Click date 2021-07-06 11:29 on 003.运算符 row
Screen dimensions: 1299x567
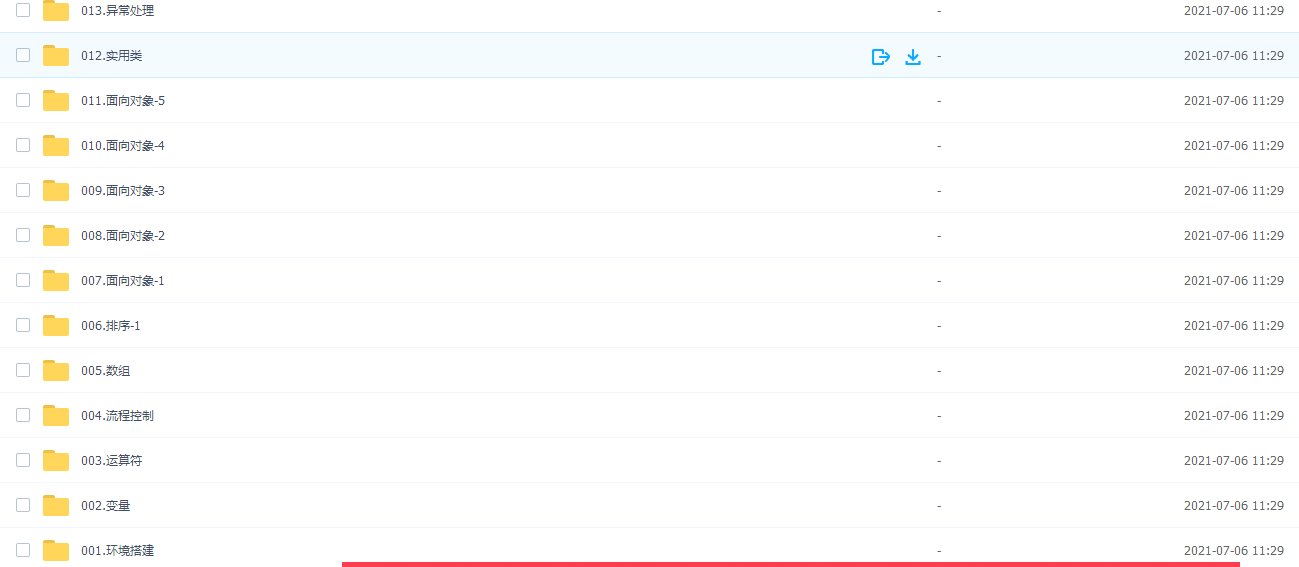coord(1234,461)
